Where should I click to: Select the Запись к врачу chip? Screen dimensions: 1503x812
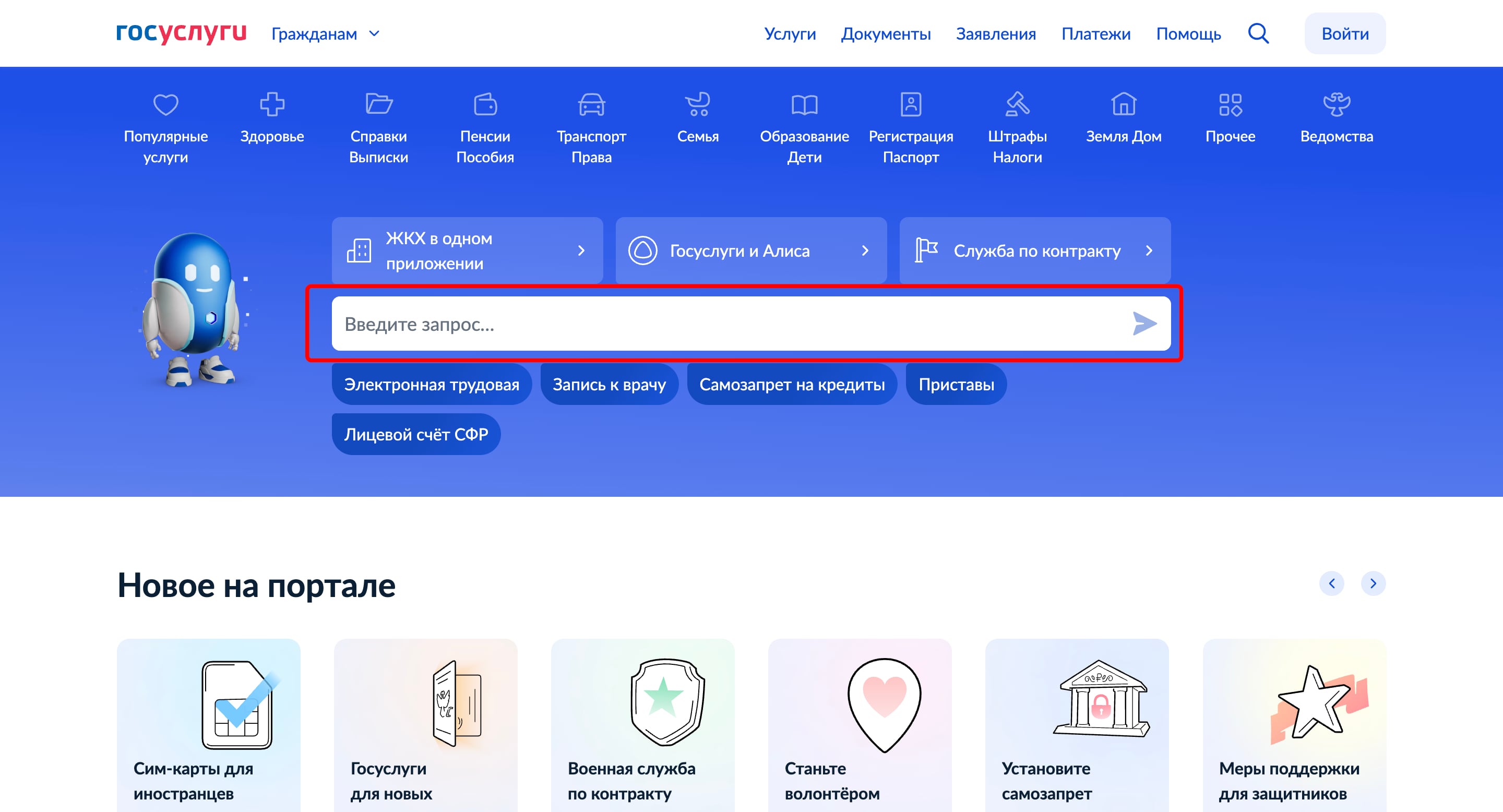tap(609, 385)
